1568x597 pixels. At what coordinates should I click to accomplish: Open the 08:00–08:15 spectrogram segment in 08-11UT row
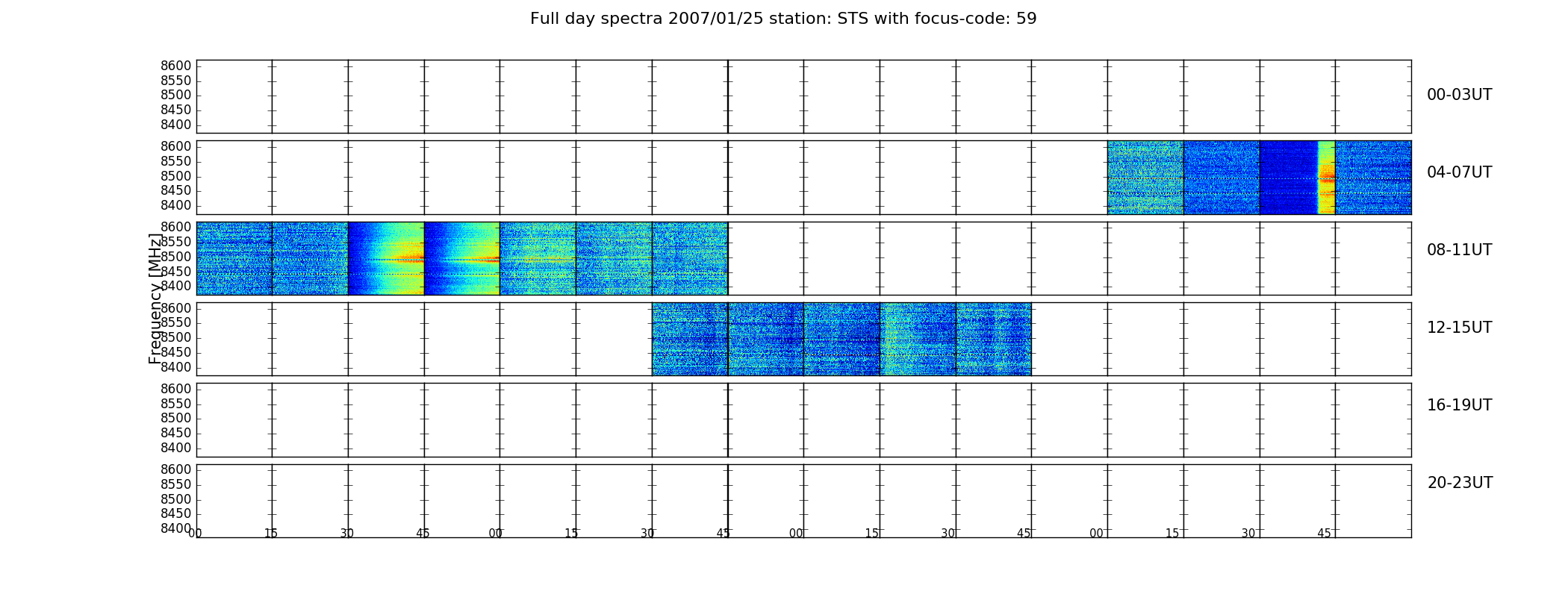(234, 258)
